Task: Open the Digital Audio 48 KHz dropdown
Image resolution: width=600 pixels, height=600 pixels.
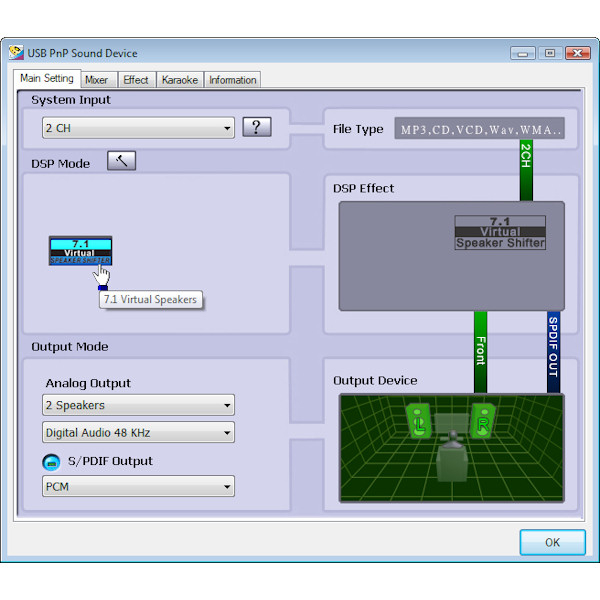Action: tap(138, 433)
